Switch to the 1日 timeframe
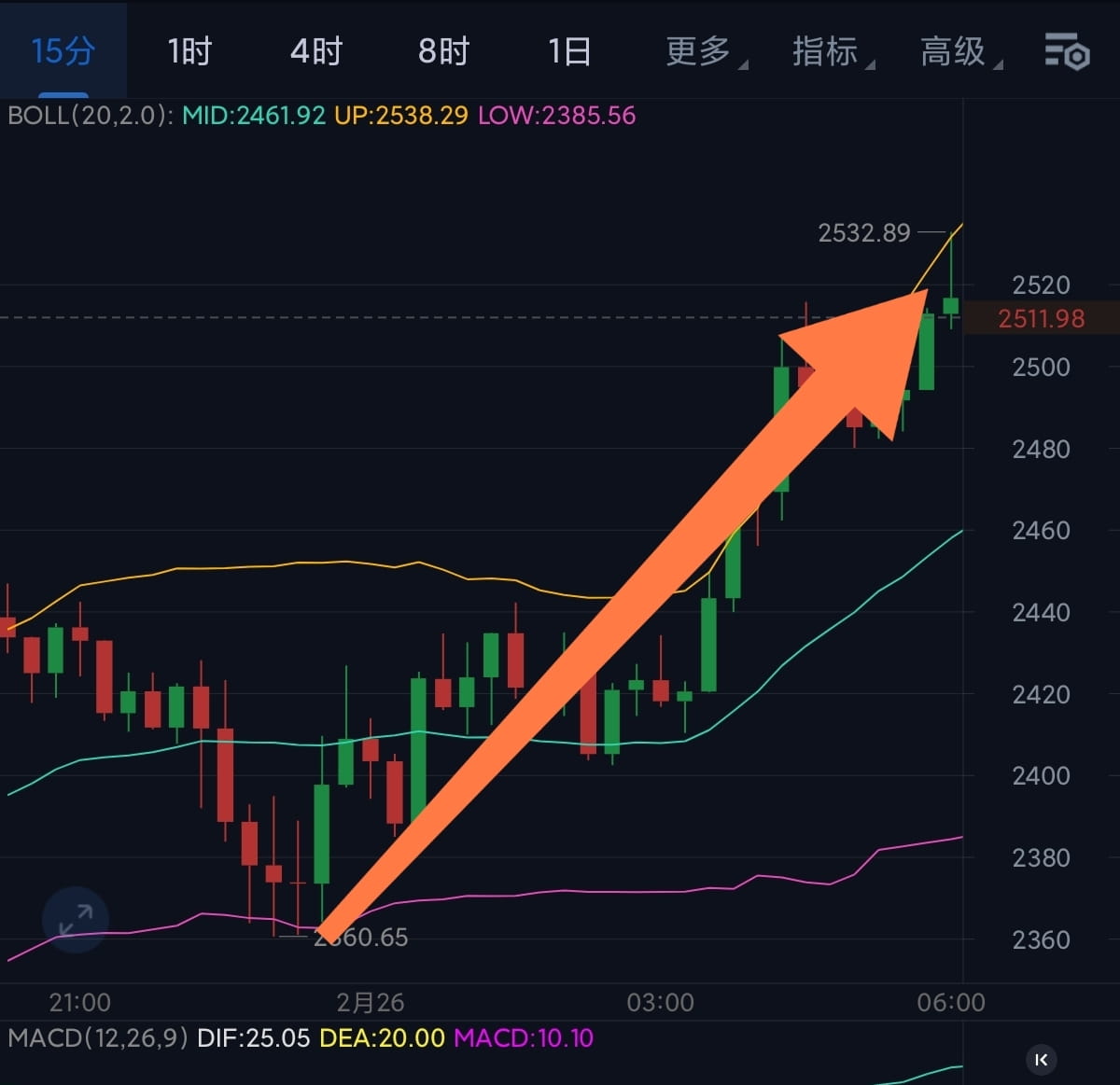This screenshot has height=1085, width=1120. coord(569,50)
